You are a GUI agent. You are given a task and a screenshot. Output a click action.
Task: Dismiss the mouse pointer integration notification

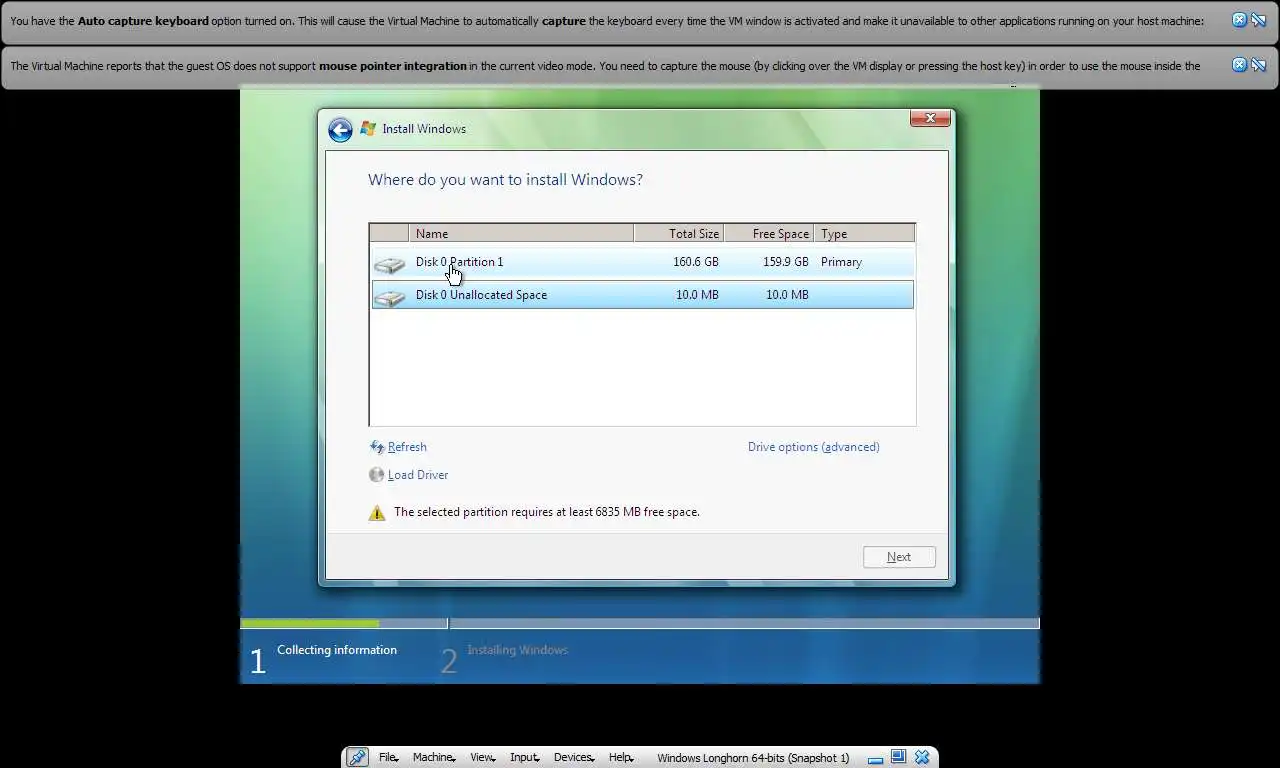pos(1239,65)
